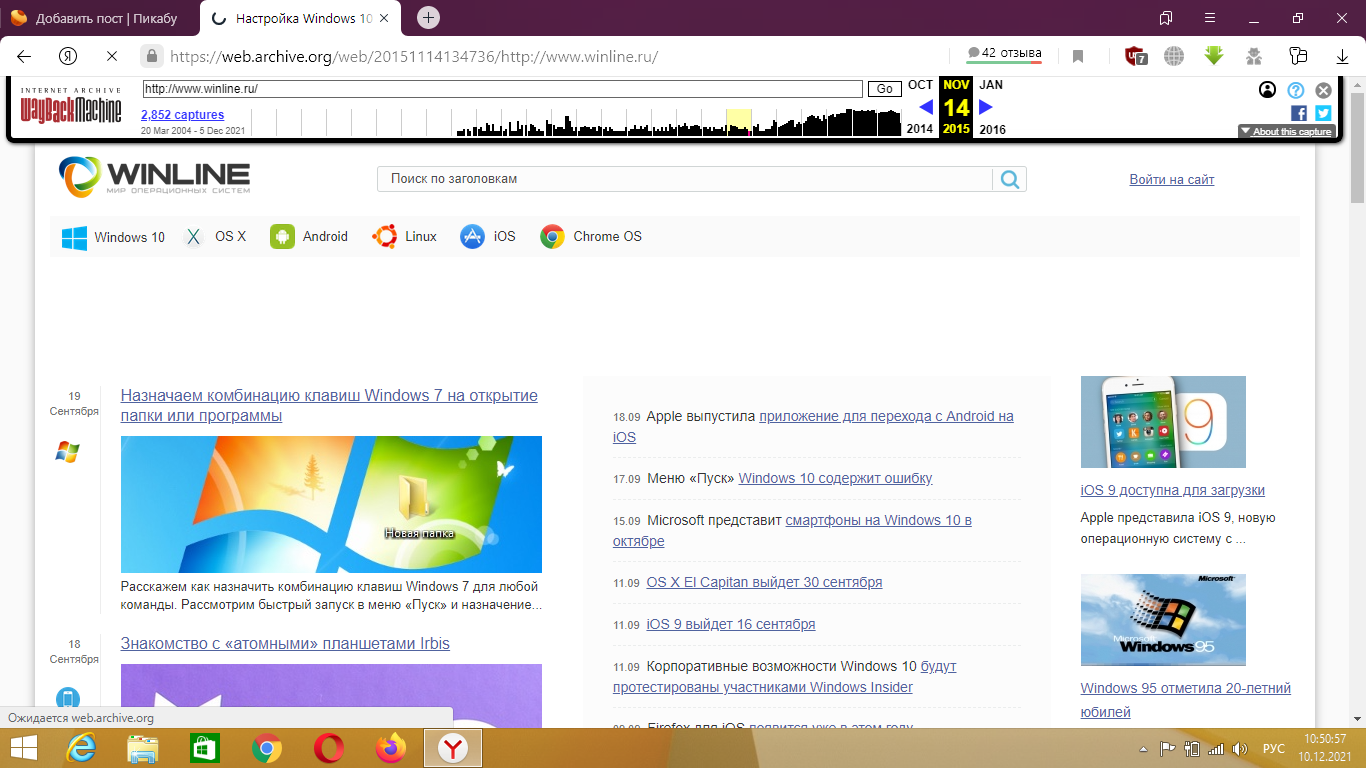Click the padlock site security icon

(151, 56)
